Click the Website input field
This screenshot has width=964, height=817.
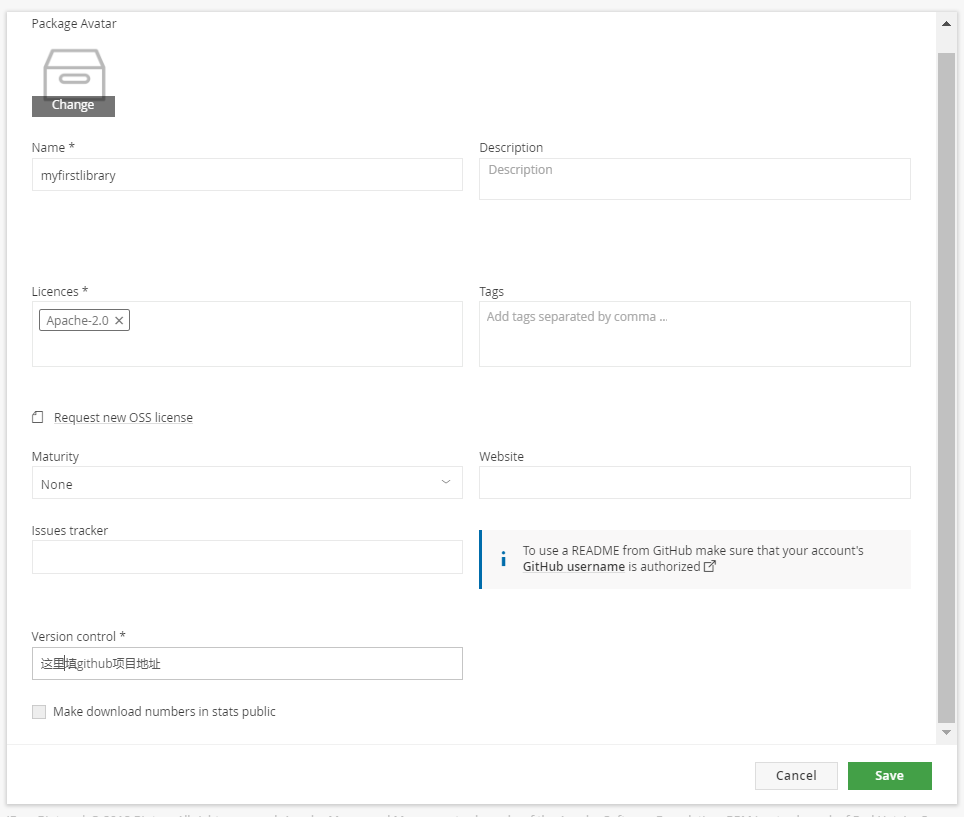click(694, 483)
